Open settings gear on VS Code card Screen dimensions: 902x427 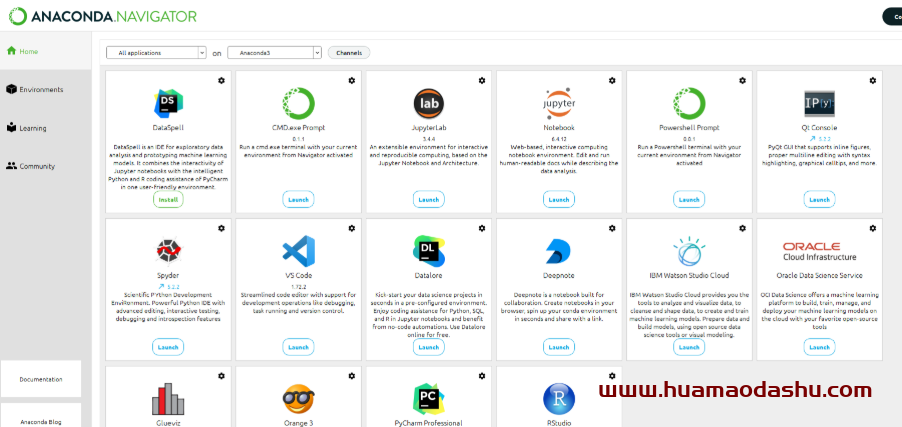point(351,228)
